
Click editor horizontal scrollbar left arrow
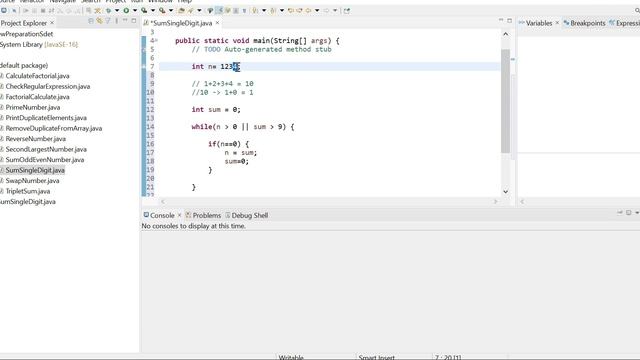[163, 201]
